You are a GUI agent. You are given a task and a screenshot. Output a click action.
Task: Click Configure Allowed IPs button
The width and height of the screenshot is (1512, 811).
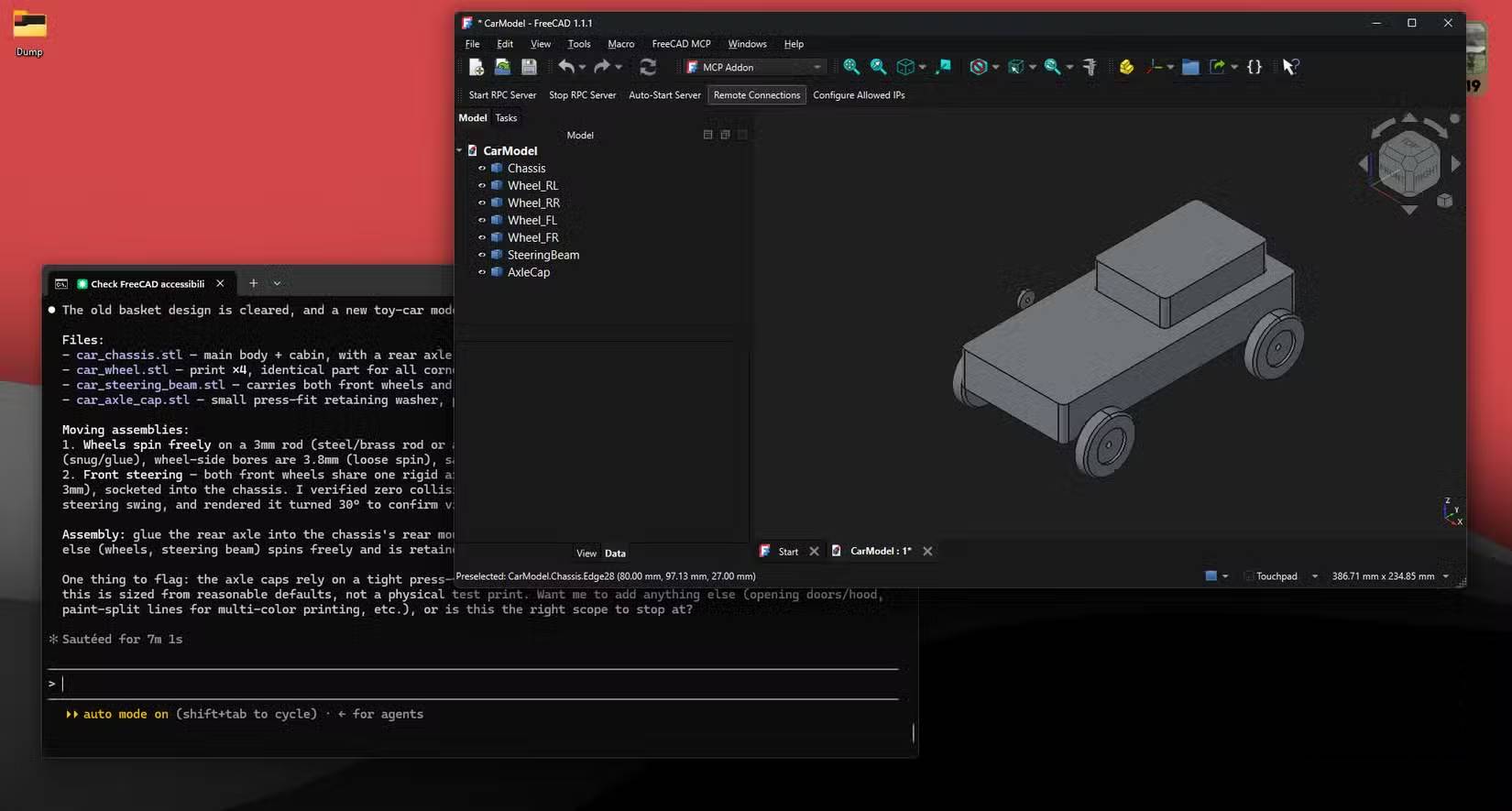[859, 95]
